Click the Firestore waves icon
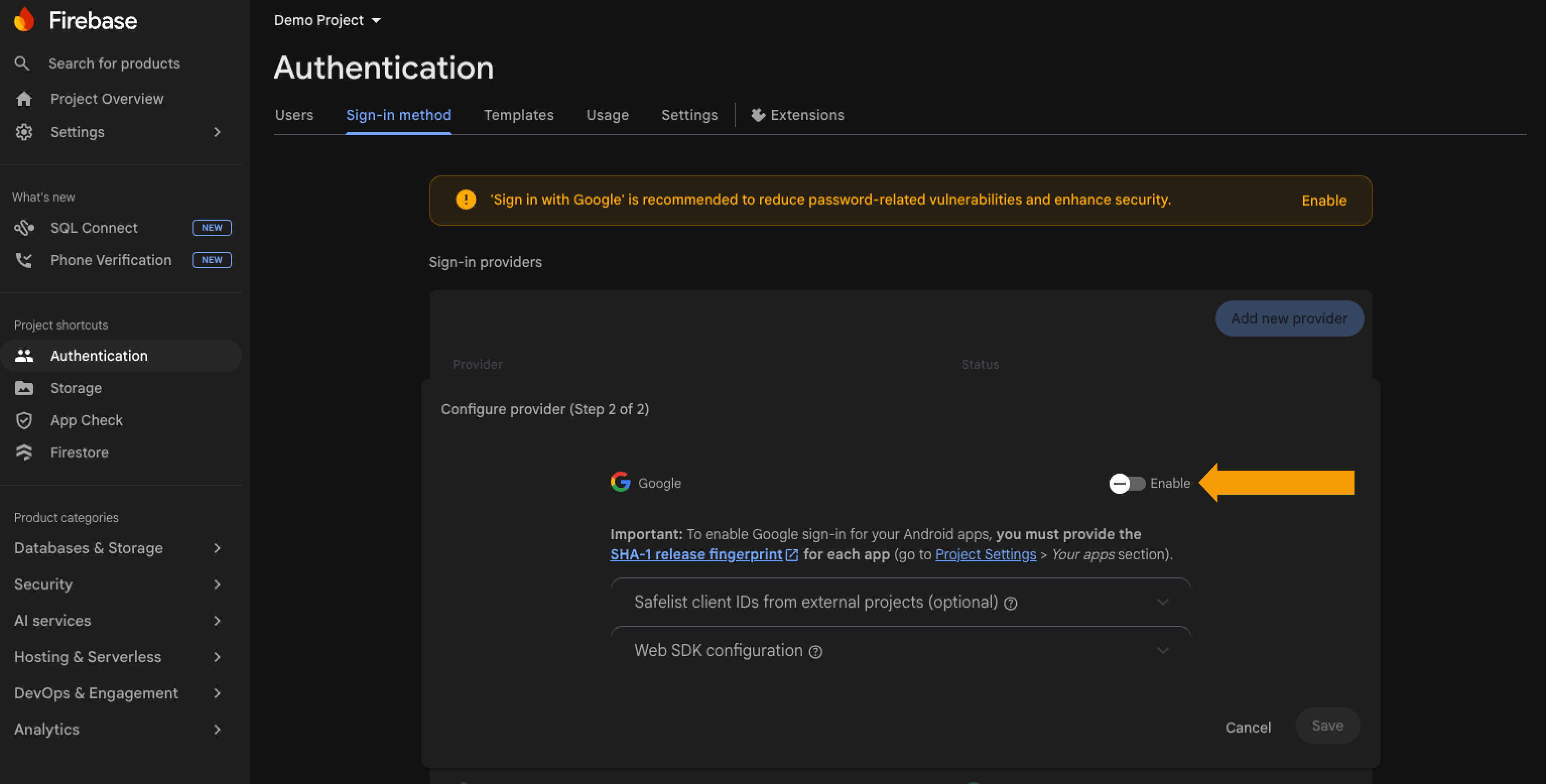Screen dimensions: 1546x784 (24, 452)
